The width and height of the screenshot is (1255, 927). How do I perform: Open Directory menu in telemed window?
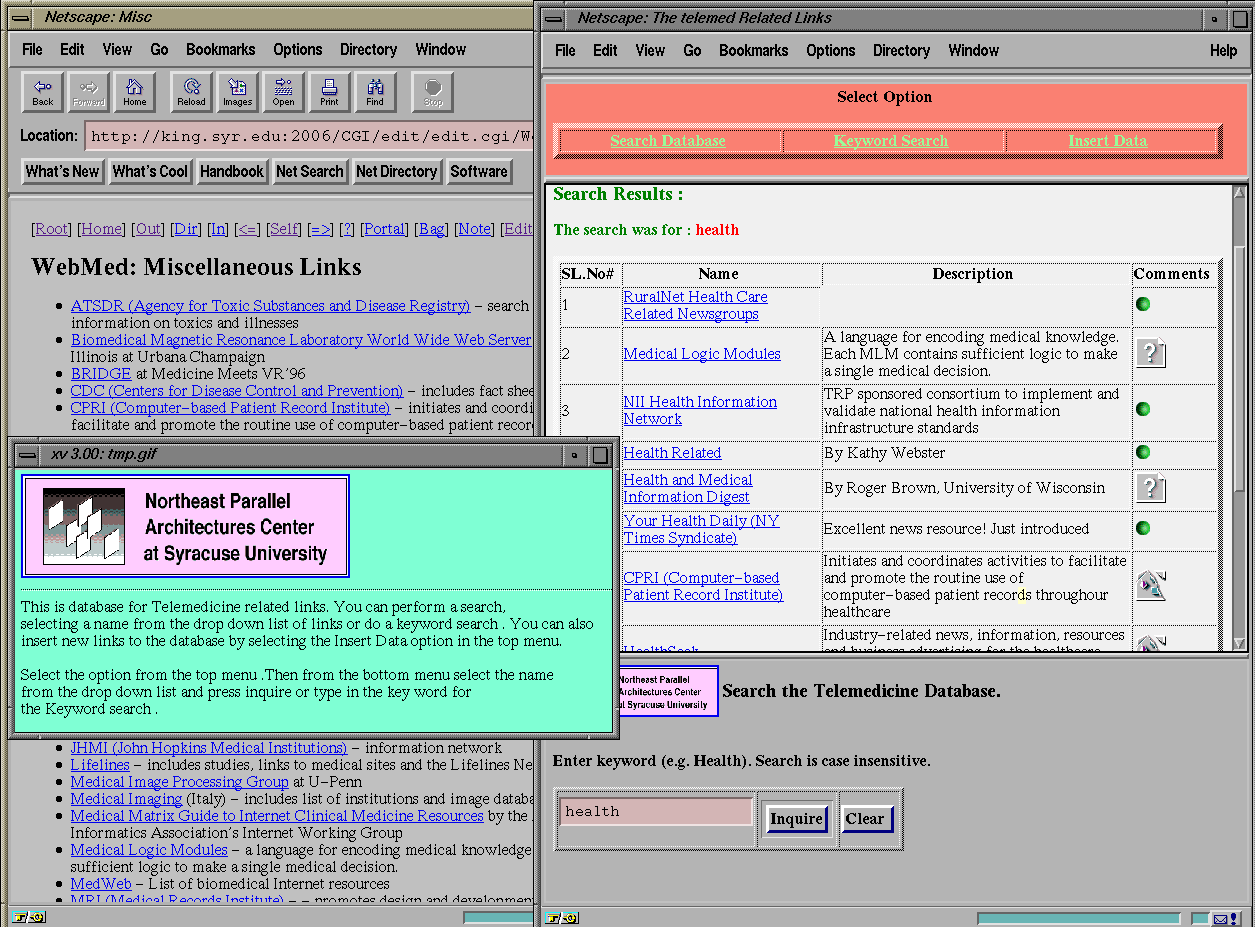tap(901, 50)
